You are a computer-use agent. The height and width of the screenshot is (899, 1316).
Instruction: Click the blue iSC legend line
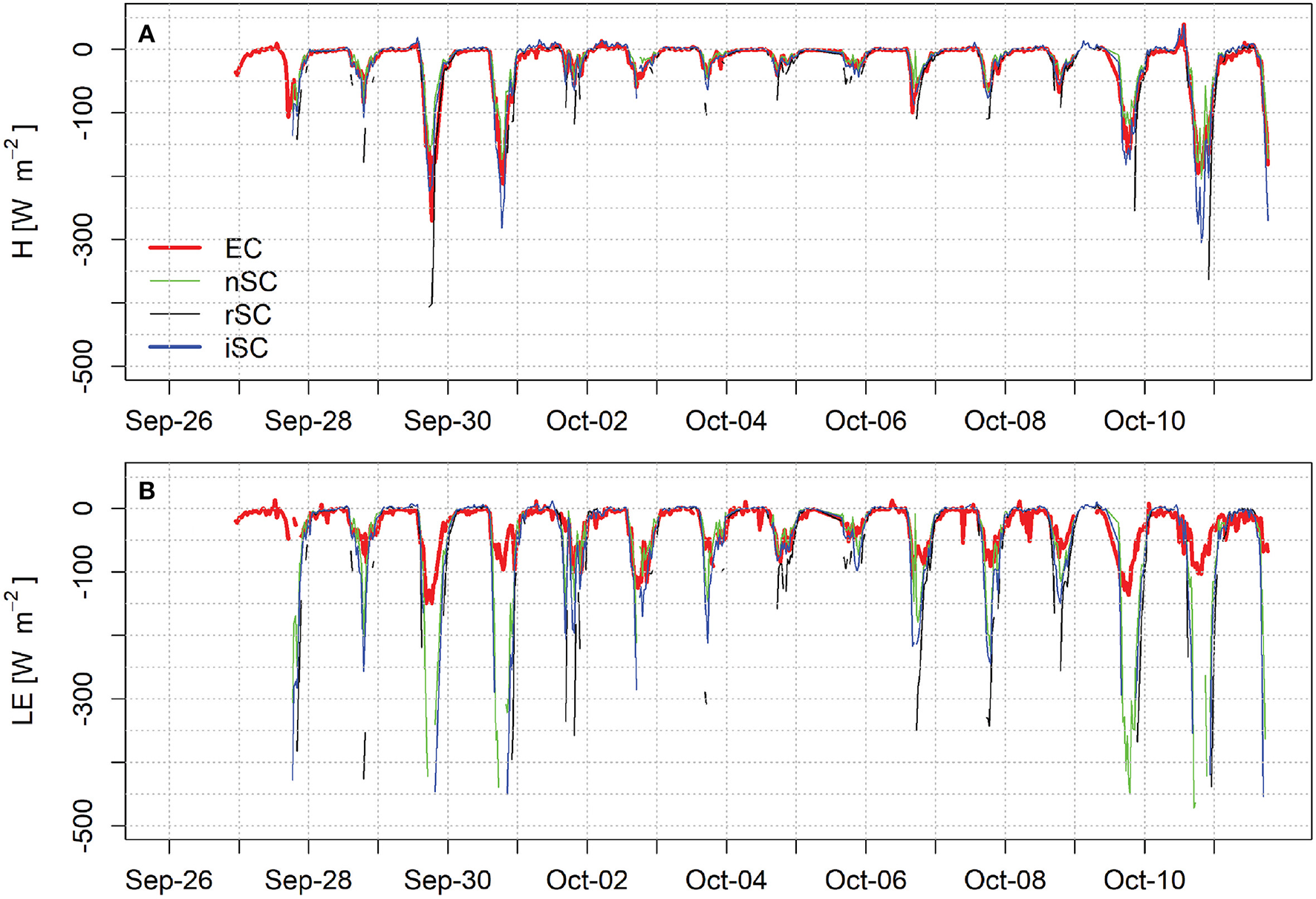[x=175, y=347]
